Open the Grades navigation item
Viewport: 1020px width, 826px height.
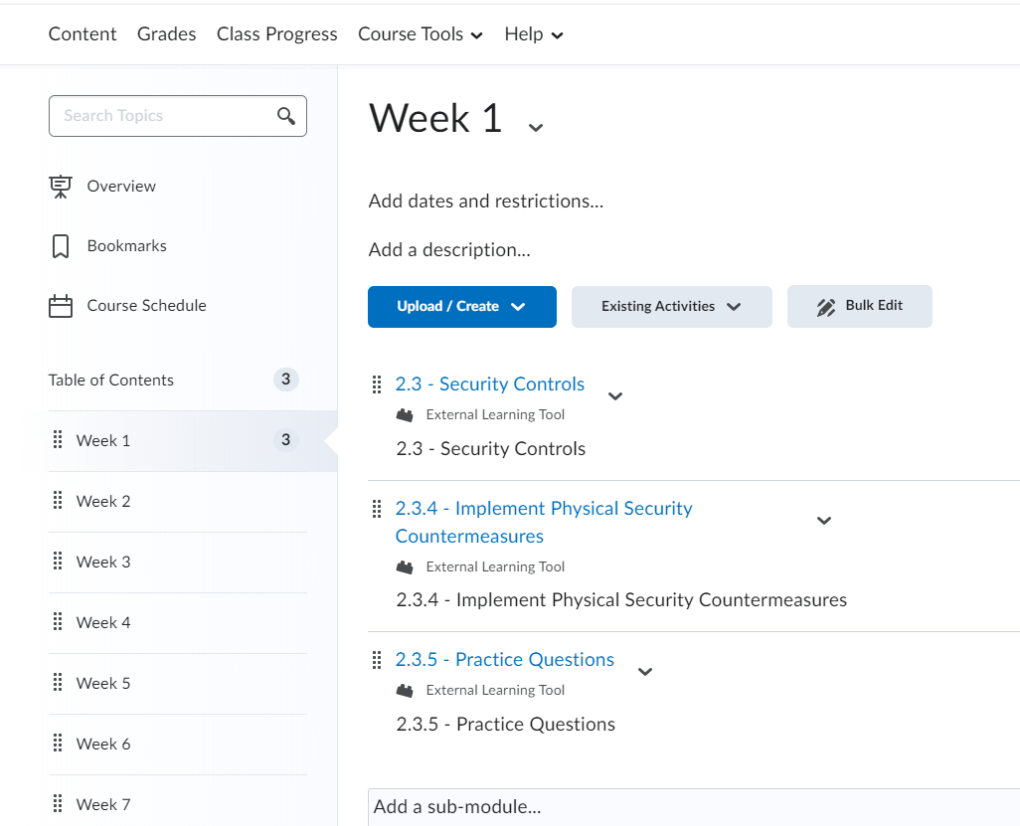[x=166, y=34]
